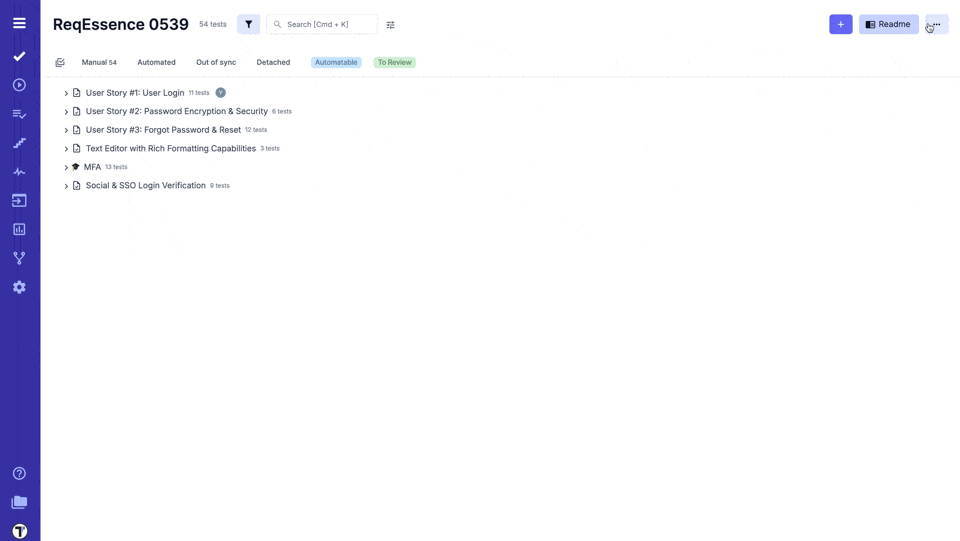Open the Analytics chart icon in sidebar

pos(19,229)
